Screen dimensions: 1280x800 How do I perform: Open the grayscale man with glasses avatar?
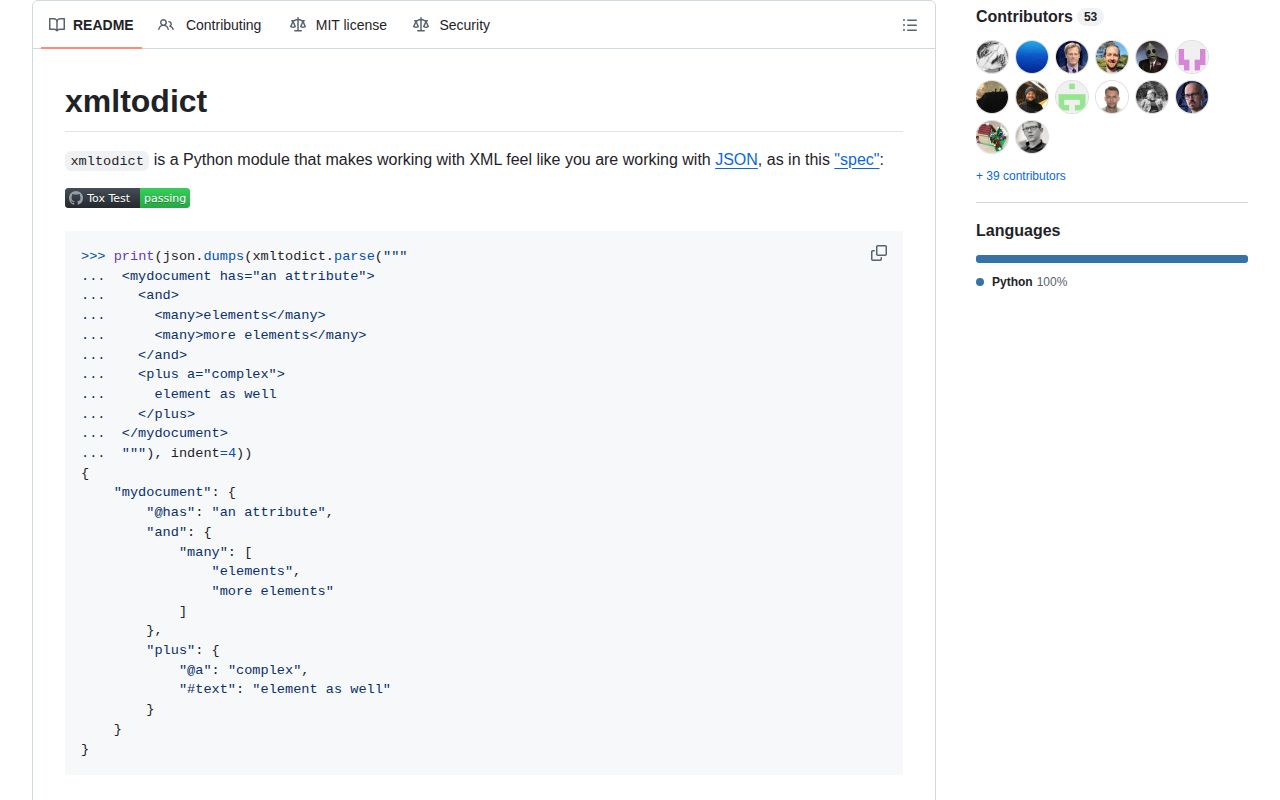click(1032, 137)
